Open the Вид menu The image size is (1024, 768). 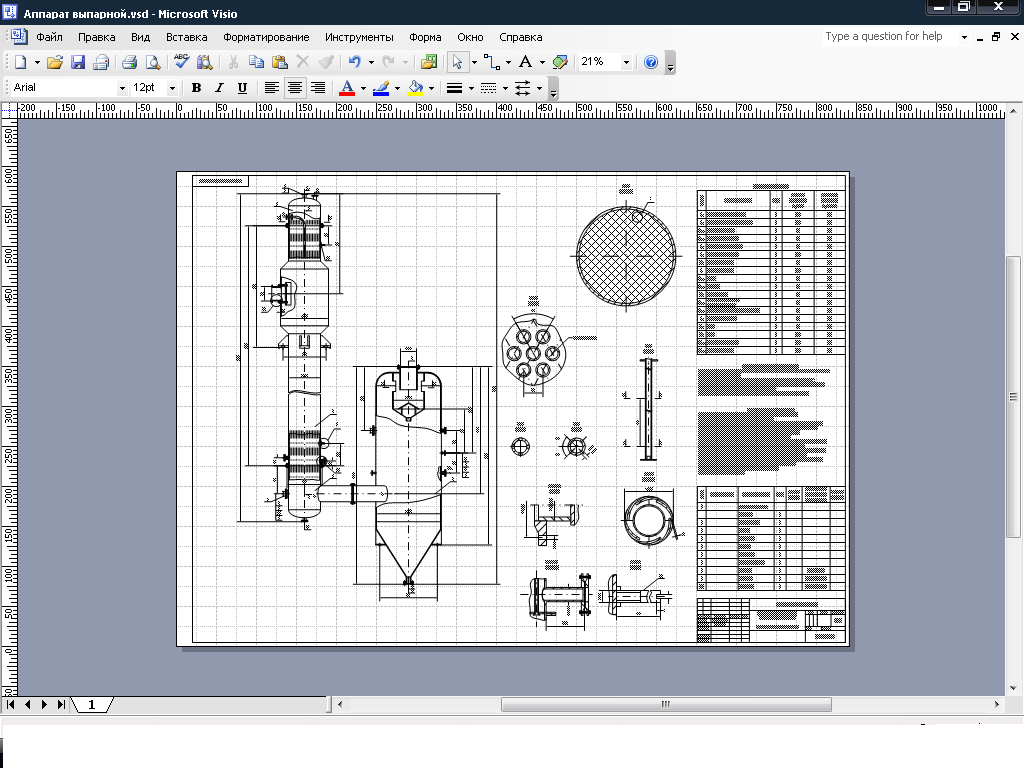tap(140, 37)
